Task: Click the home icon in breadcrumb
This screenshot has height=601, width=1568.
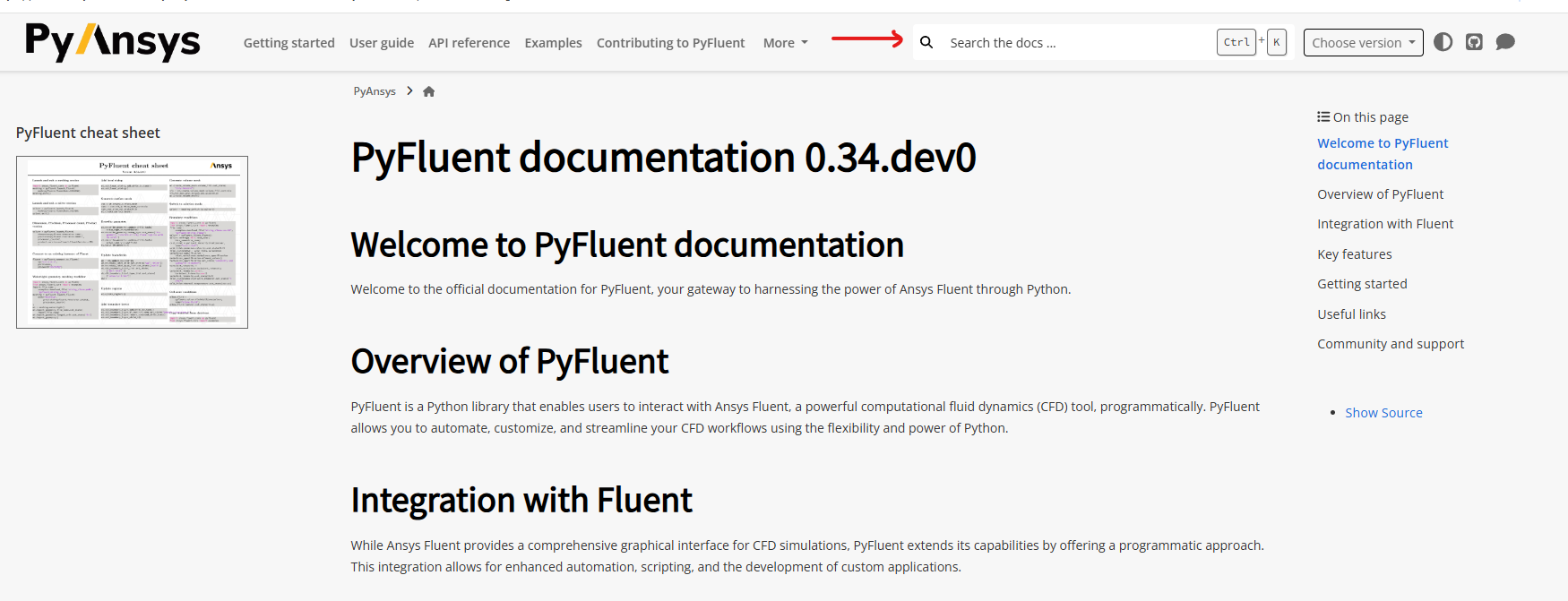Action: coord(429,91)
